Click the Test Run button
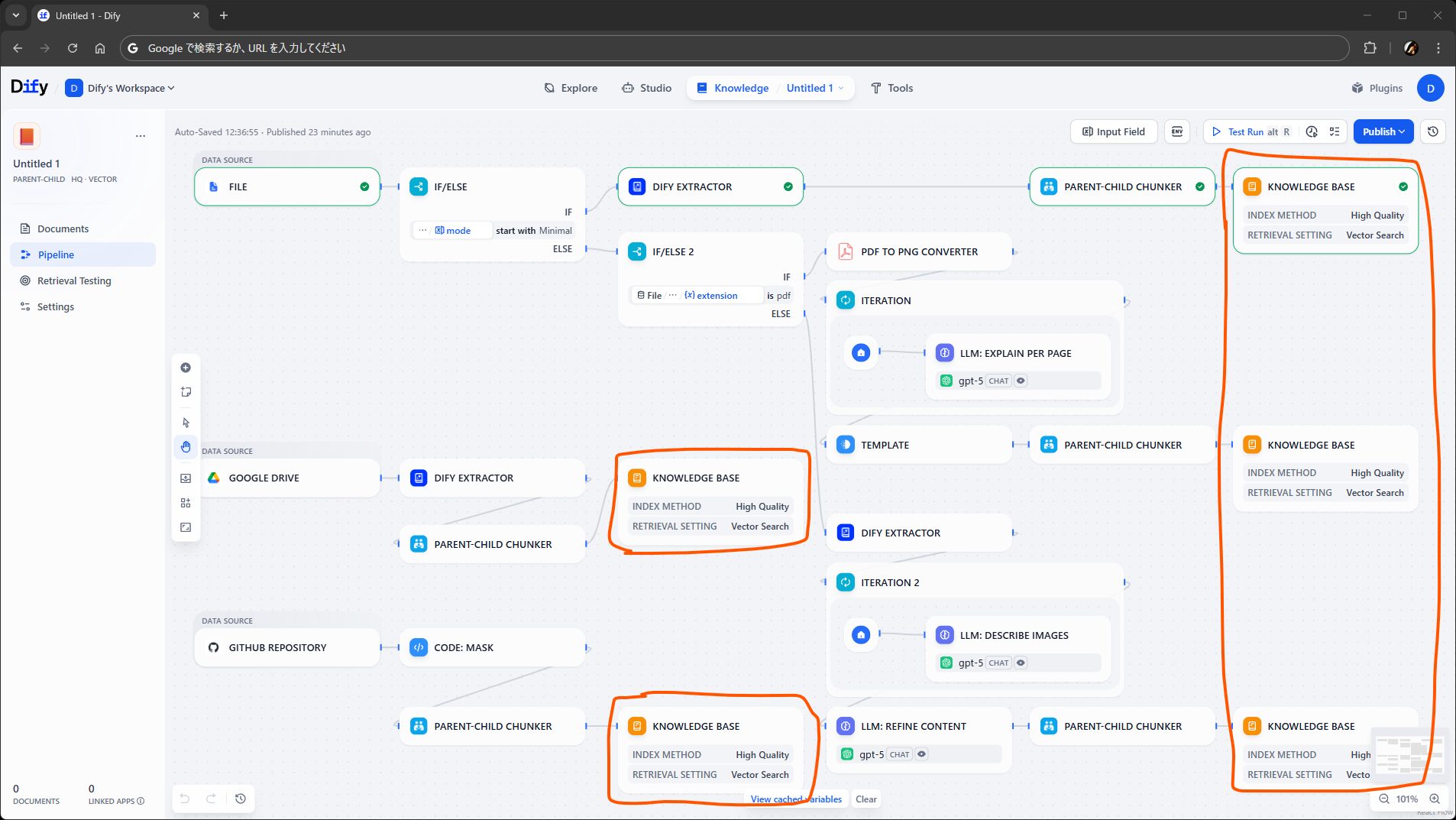1456x820 pixels. [1245, 131]
